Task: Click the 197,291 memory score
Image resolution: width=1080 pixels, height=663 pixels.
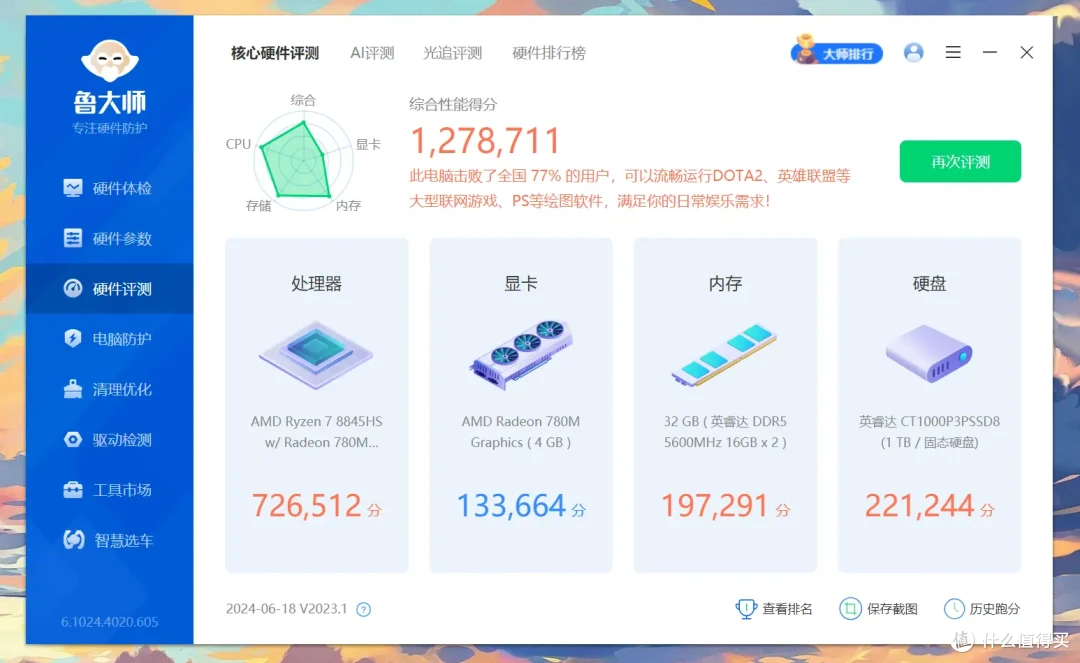Action: point(714,506)
